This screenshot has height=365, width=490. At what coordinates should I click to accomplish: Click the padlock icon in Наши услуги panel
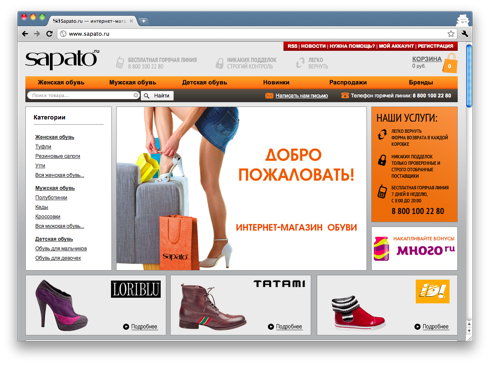click(382, 160)
